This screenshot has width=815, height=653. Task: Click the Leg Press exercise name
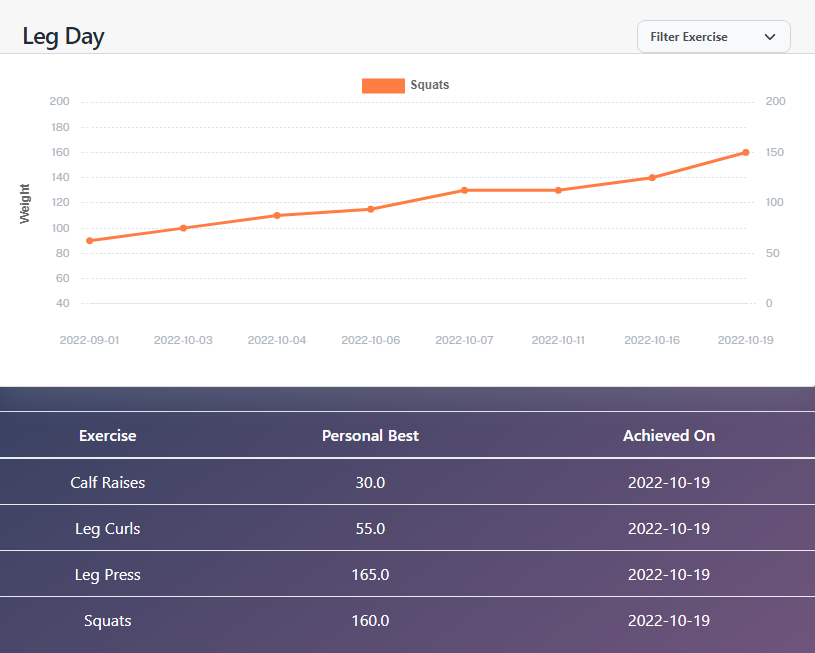tap(108, 575)
